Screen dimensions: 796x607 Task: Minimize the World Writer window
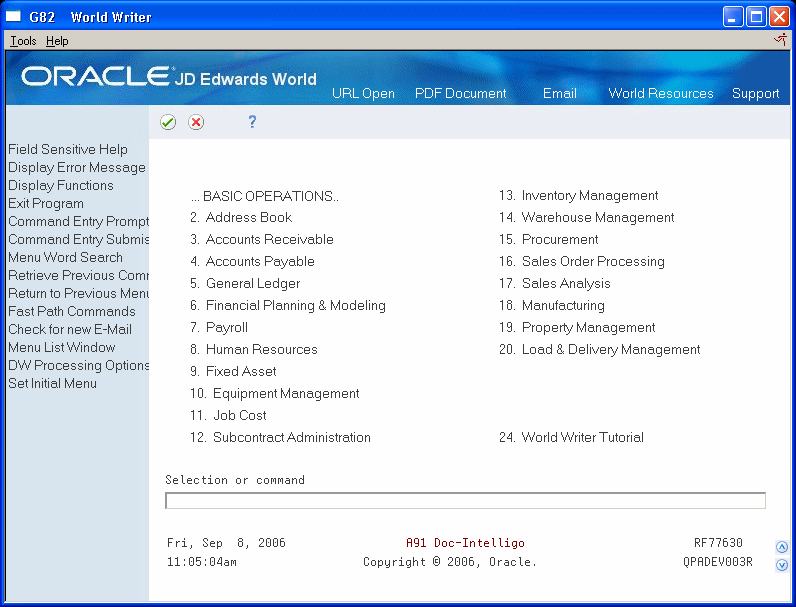[x=733, y=17]
